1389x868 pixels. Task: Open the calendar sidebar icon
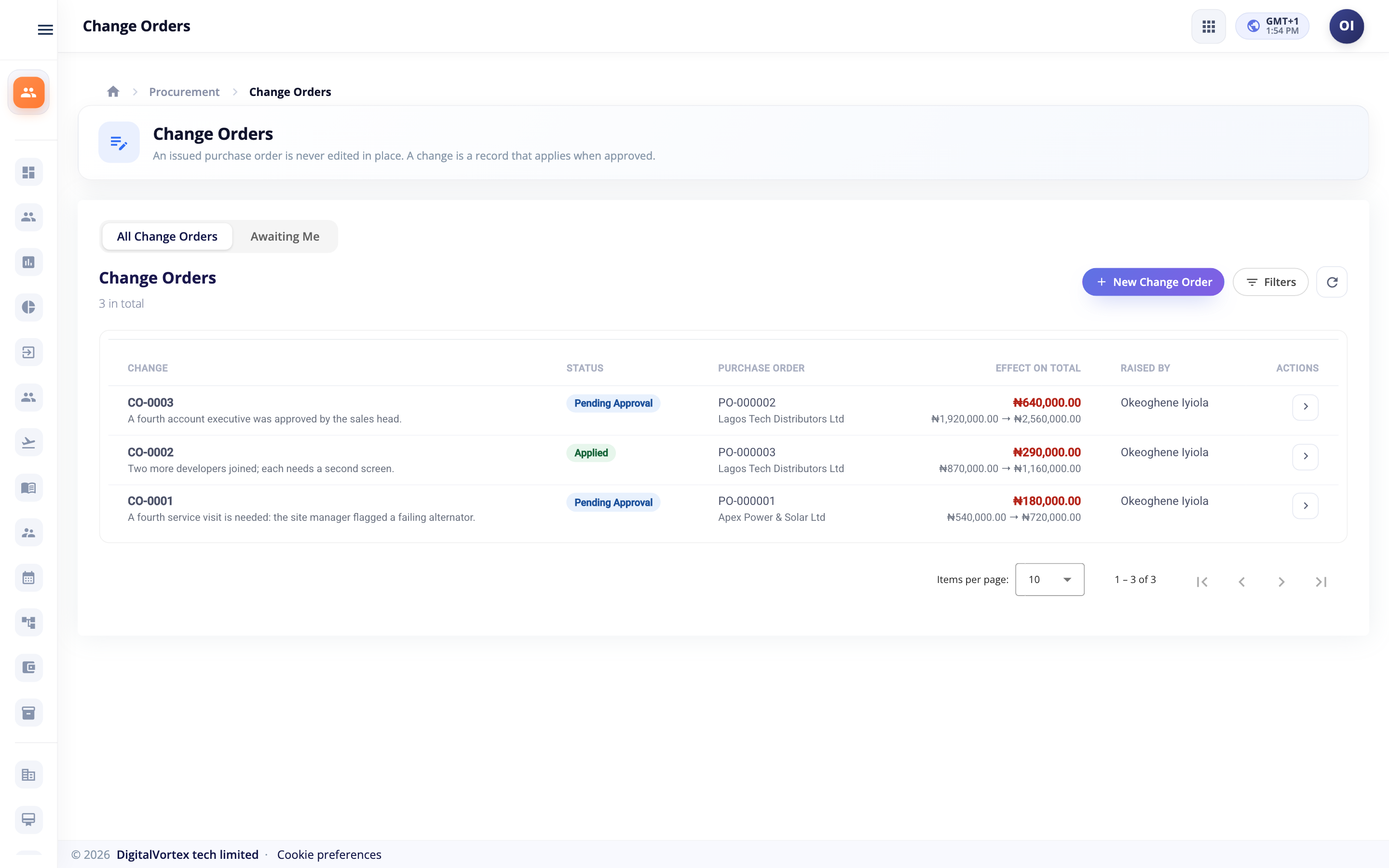[x=29, y=578]
